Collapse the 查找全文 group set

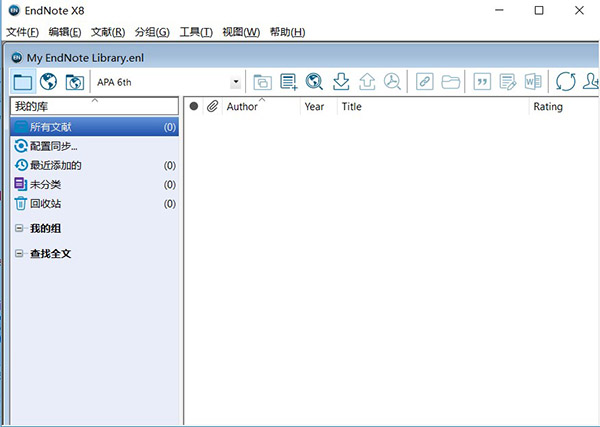[19, 253]
